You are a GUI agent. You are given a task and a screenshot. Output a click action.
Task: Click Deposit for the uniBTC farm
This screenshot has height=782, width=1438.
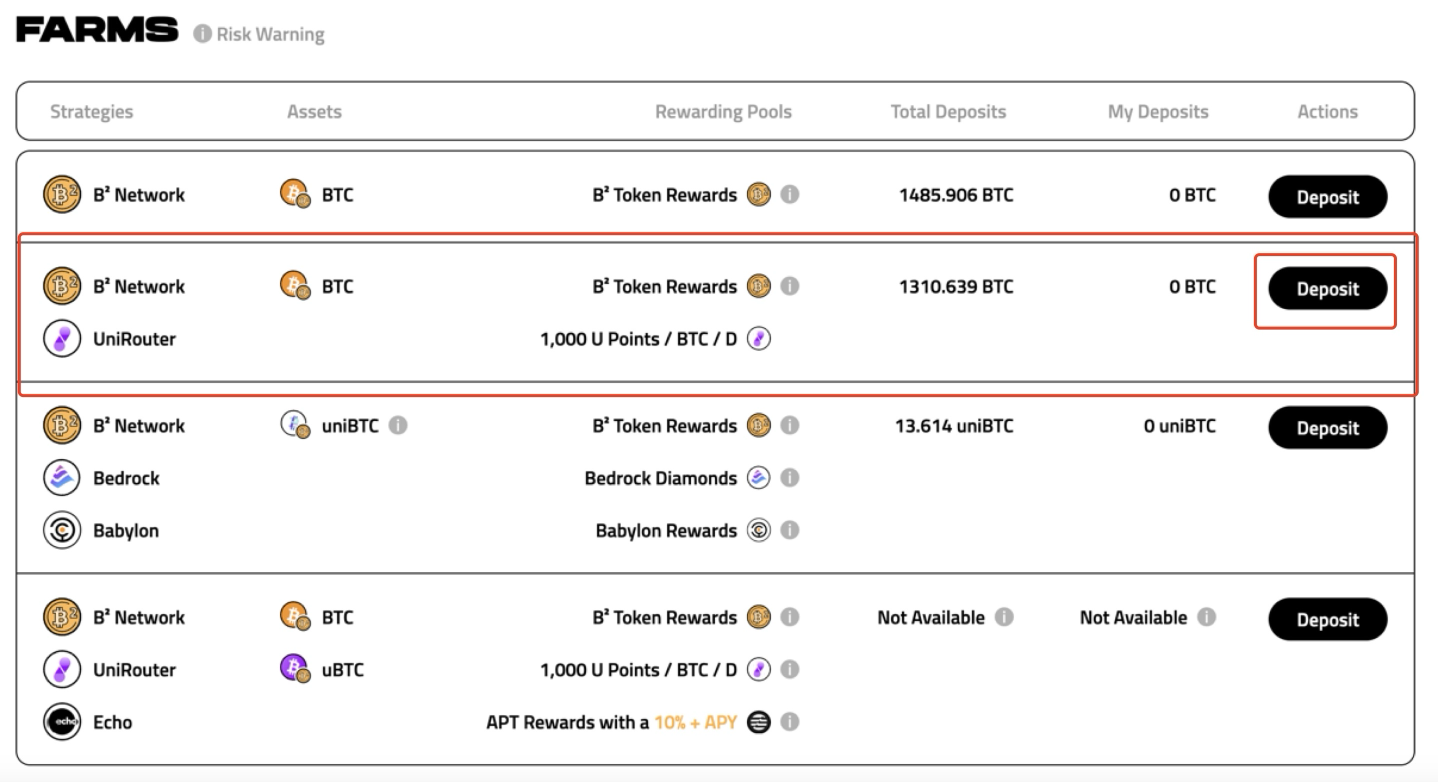(1328, 428)
